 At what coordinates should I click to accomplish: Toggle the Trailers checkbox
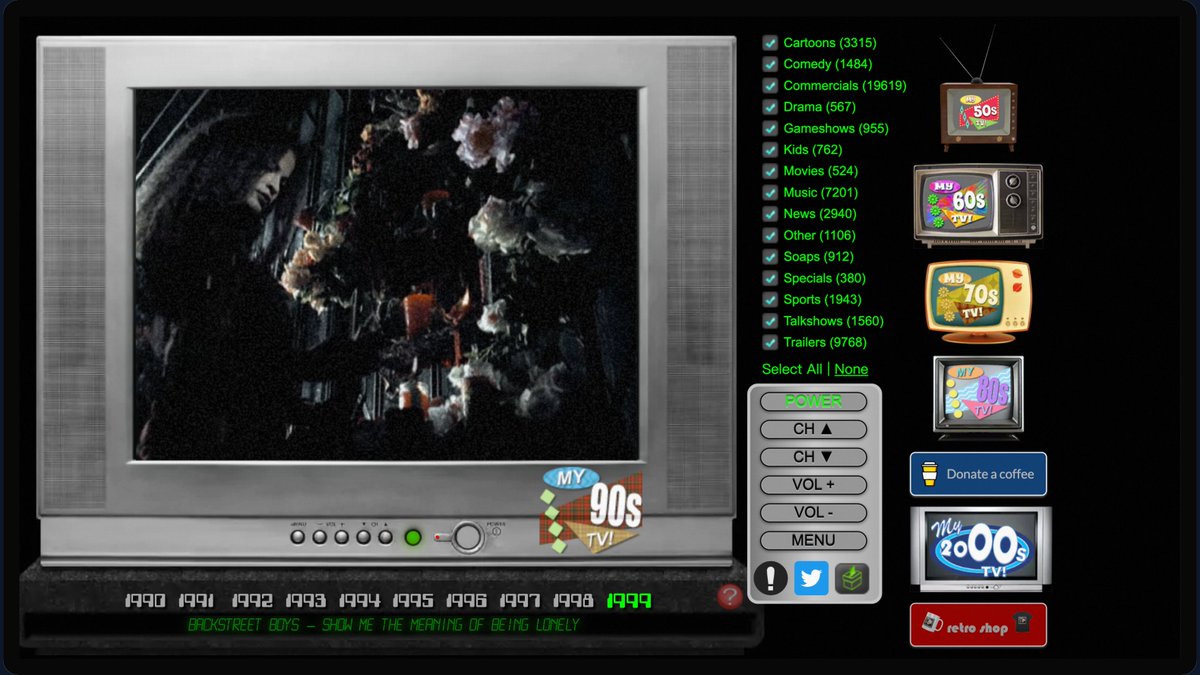[770, 343]
